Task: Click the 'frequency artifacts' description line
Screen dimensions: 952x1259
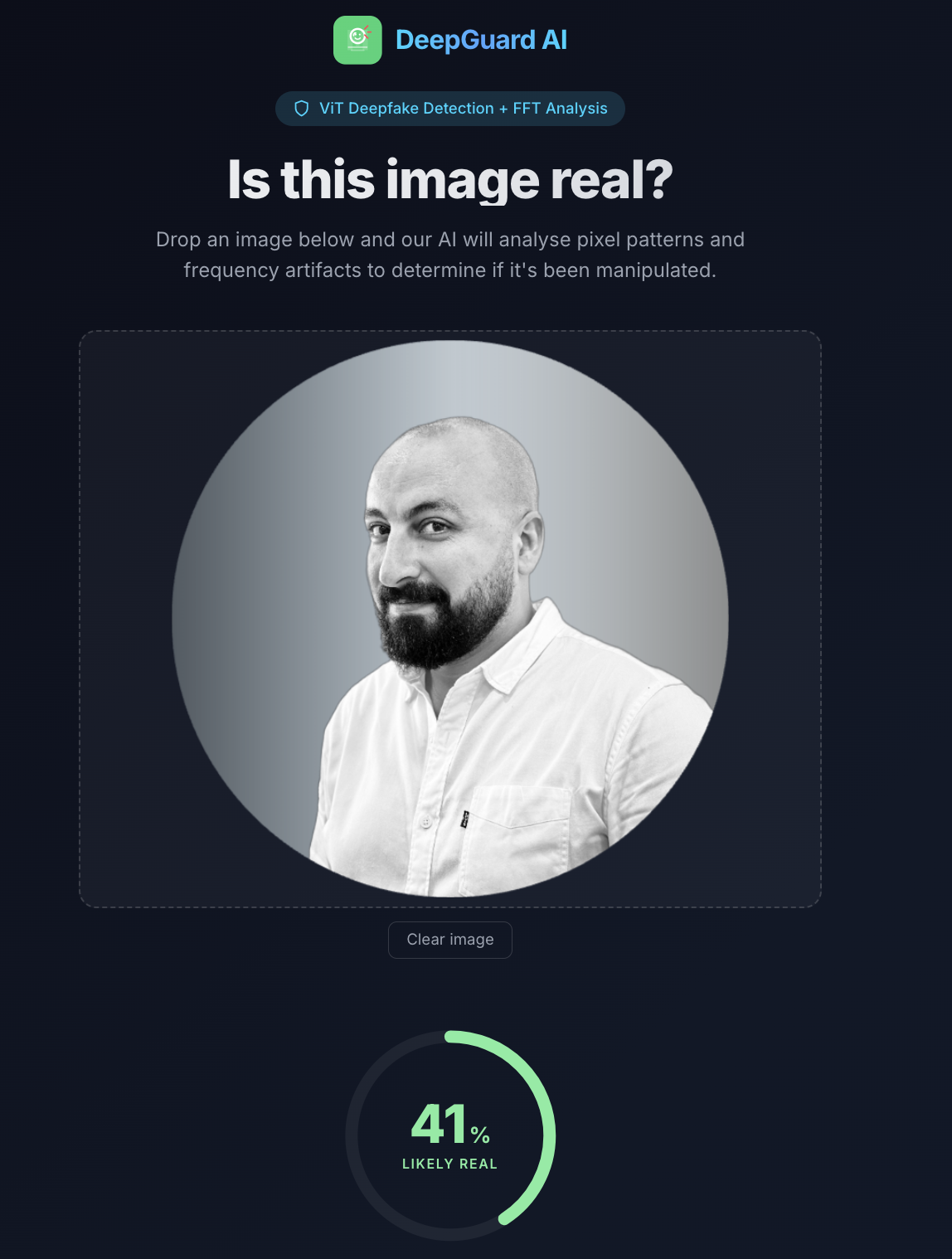Action: pyautogui.click(x=450, y=270)
